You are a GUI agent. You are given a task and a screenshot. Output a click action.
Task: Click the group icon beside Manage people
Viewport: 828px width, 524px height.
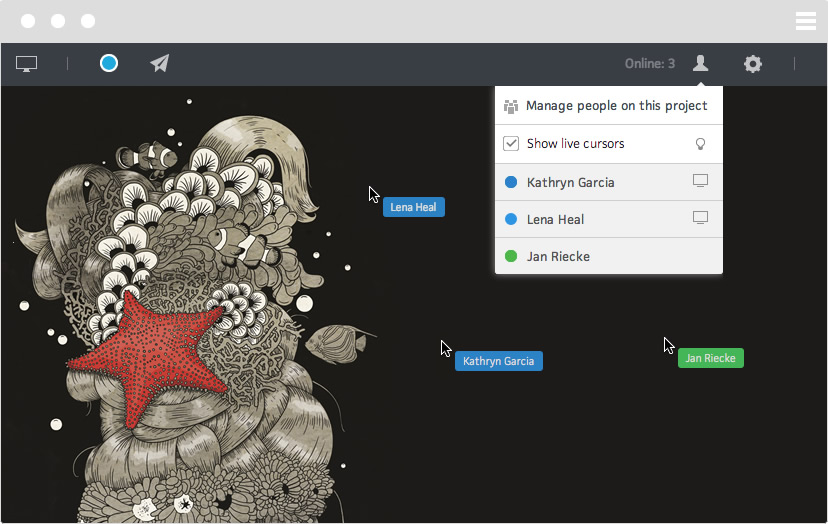click(511, 106)
